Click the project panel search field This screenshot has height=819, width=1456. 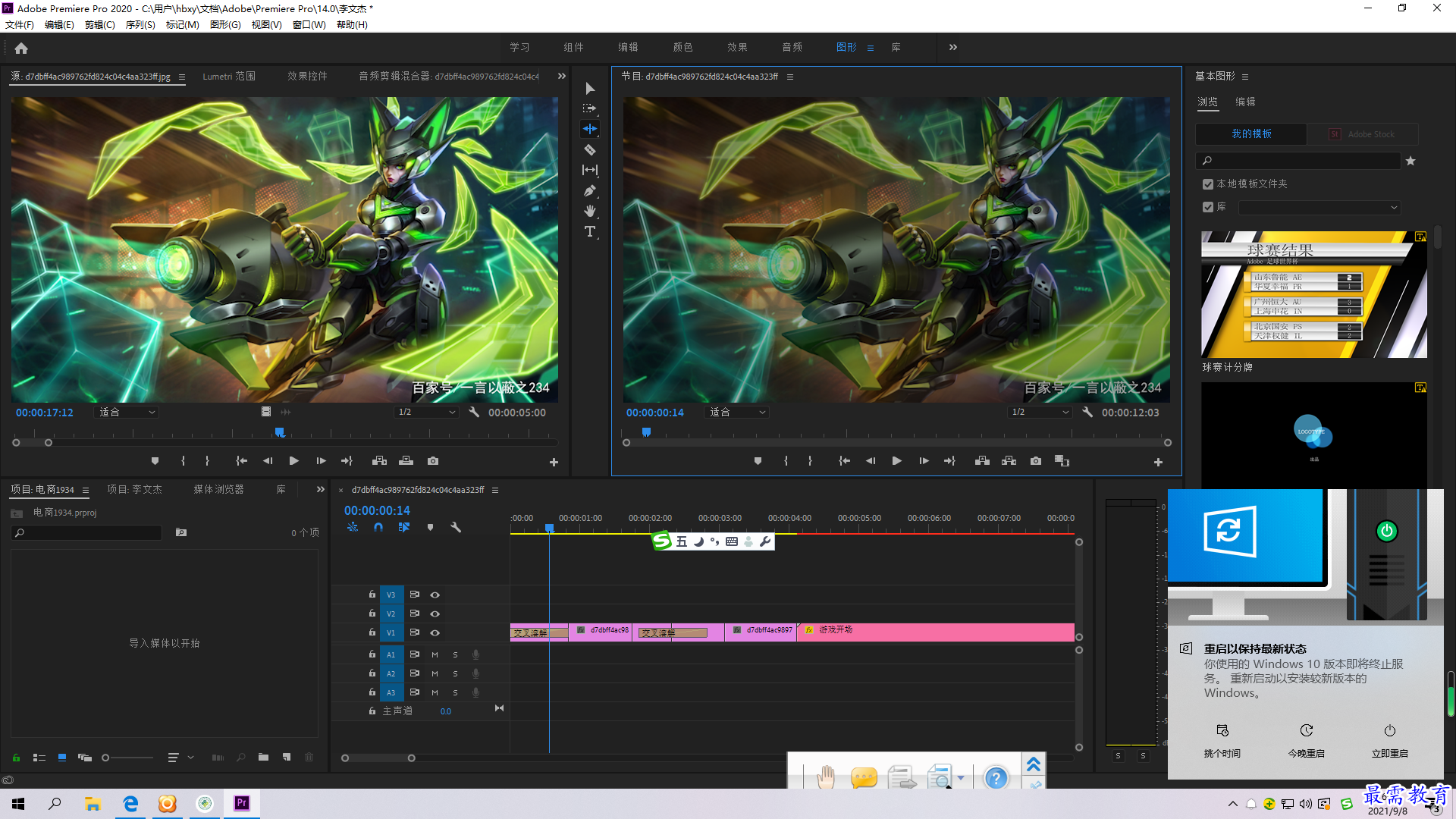coord(87,532)
